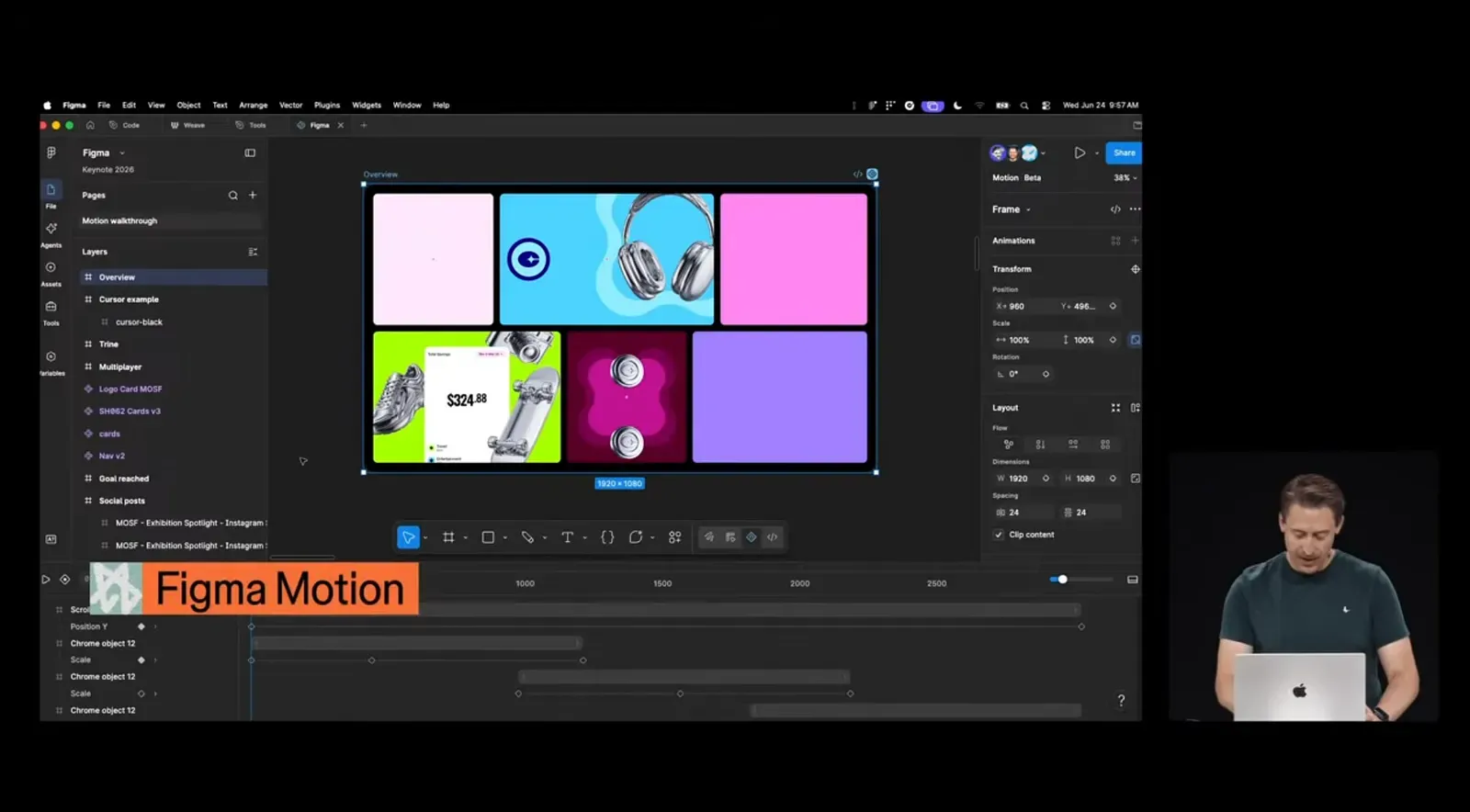
Task: Play the timeline animation
Action: (x=45, y=580)
